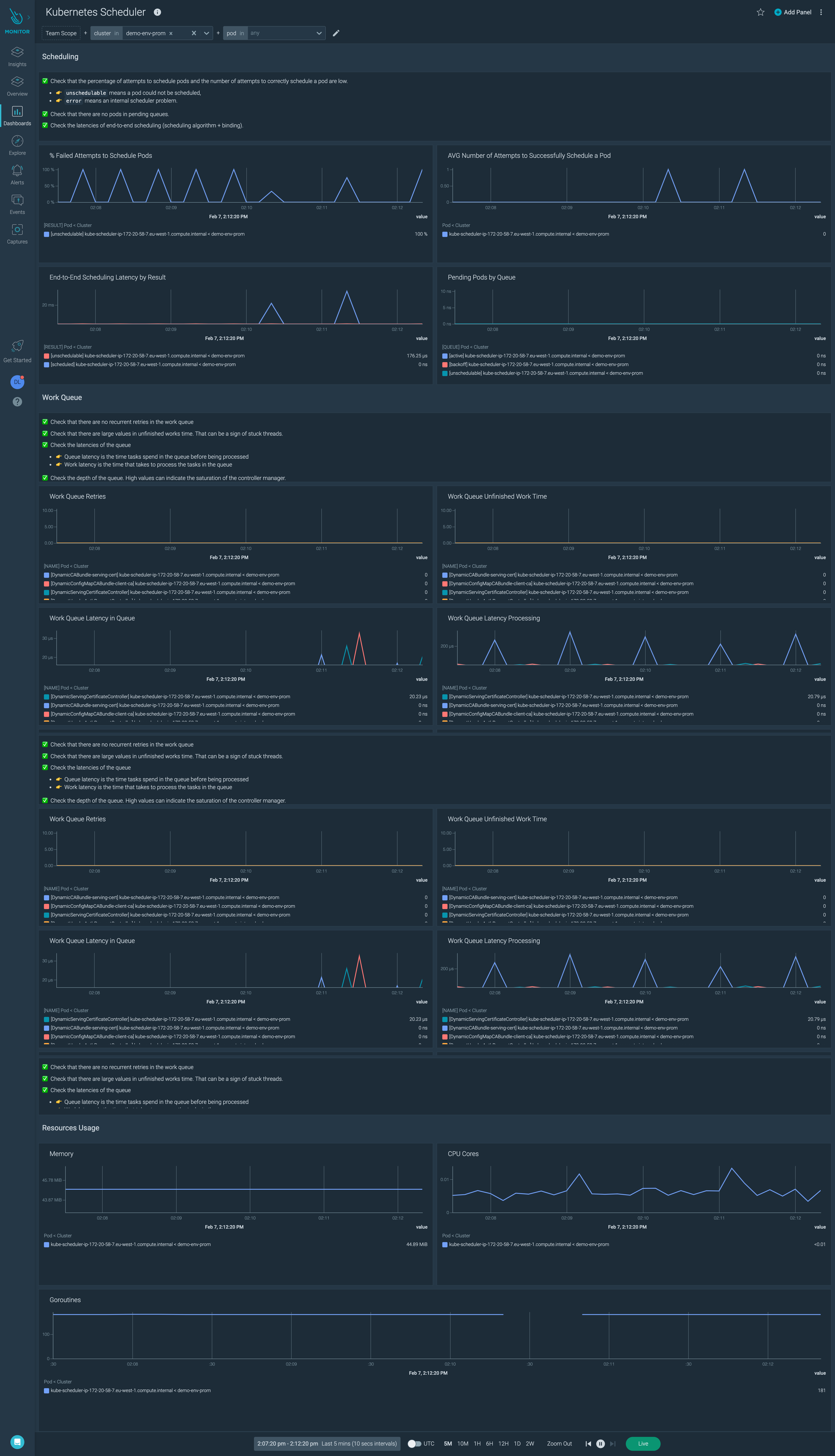Star the Kubernetes Scheduler dashboard
The image size is (835, 1456).
(760, 12)
